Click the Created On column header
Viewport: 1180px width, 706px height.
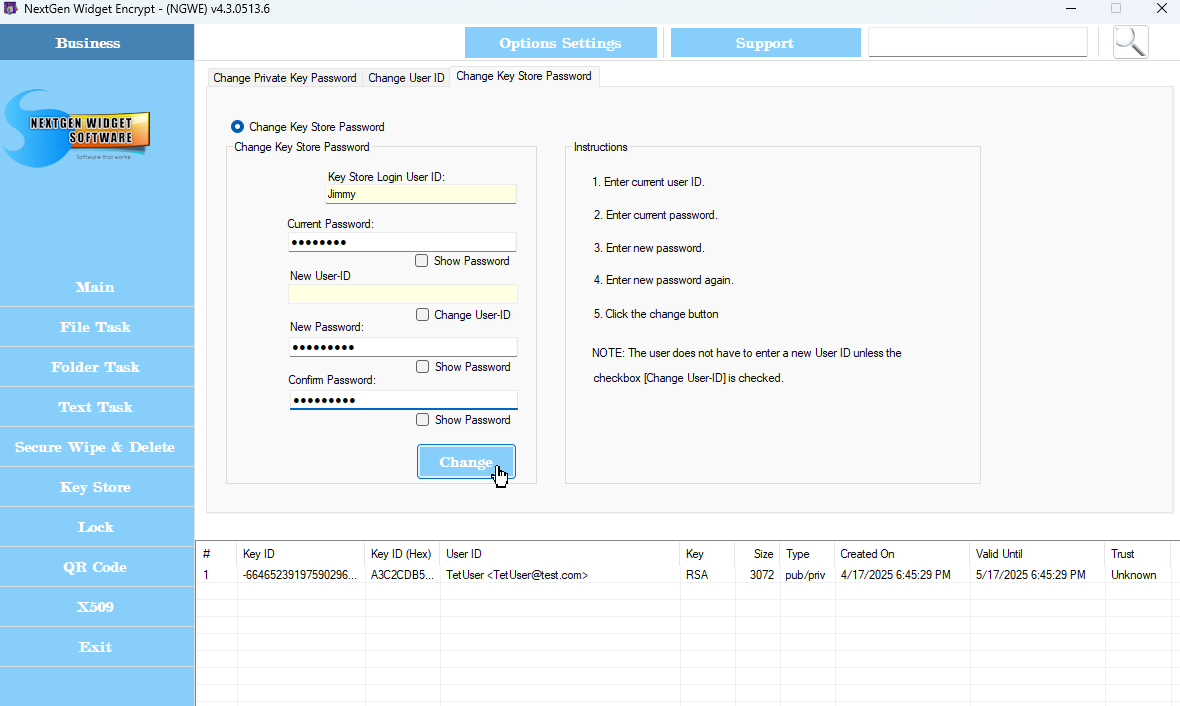click(902, 554)
